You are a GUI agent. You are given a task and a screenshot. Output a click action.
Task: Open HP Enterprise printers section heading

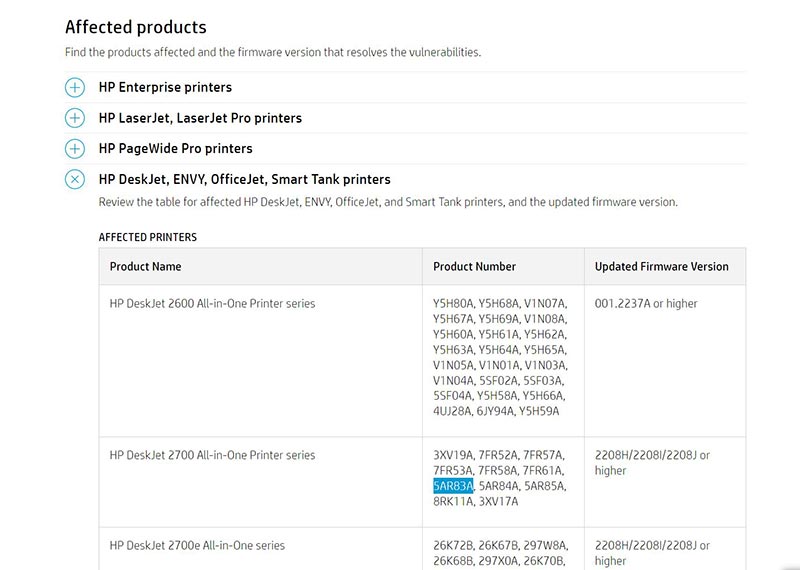(165, 87)
